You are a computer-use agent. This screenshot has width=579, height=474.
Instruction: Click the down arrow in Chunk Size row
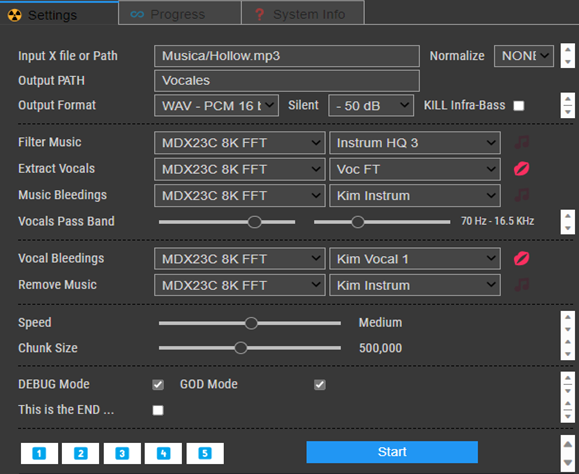click(x=568, y=354)
